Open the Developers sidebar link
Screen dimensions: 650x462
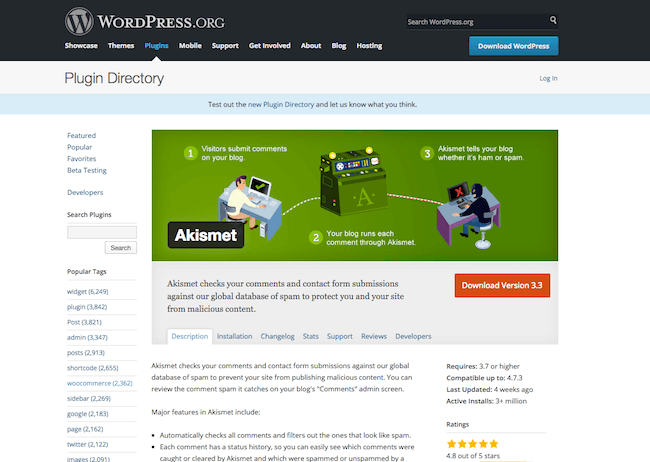(x=85, y=192)
